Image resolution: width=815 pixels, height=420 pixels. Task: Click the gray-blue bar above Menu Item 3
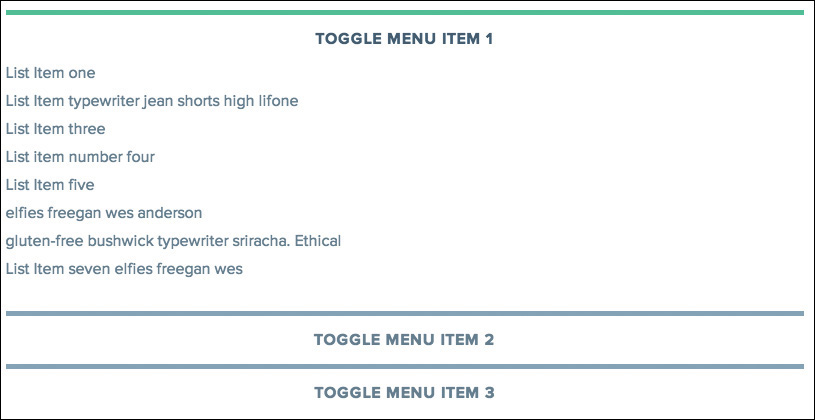click(x=404, y=367)
